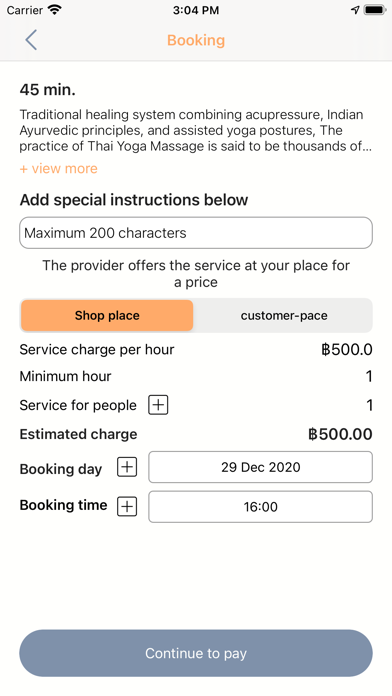This screenshot has height=696, width=392.
Task: Tap the back arrow icon
Action: coord(31,40)
